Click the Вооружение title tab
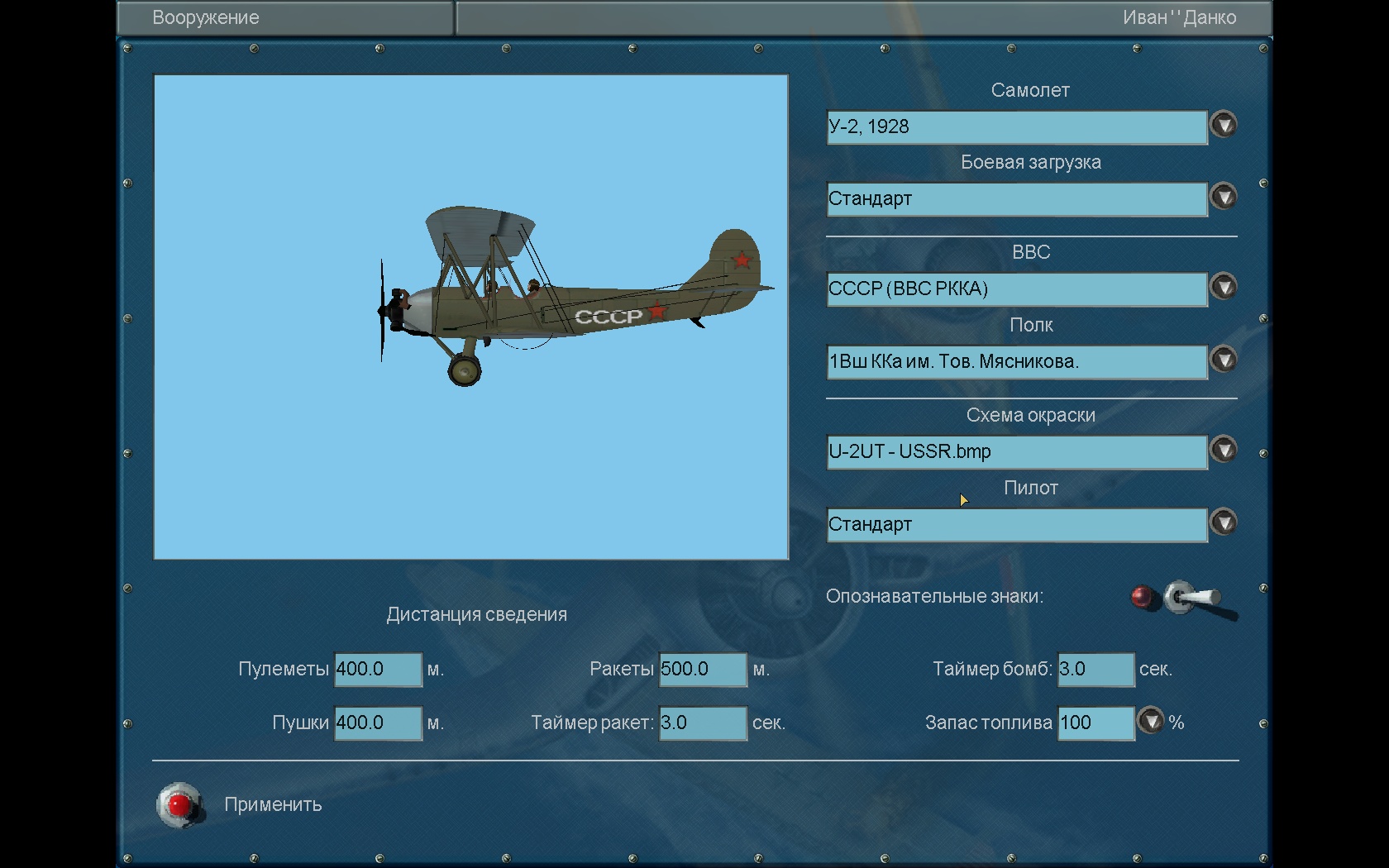 tap(285, 17)
